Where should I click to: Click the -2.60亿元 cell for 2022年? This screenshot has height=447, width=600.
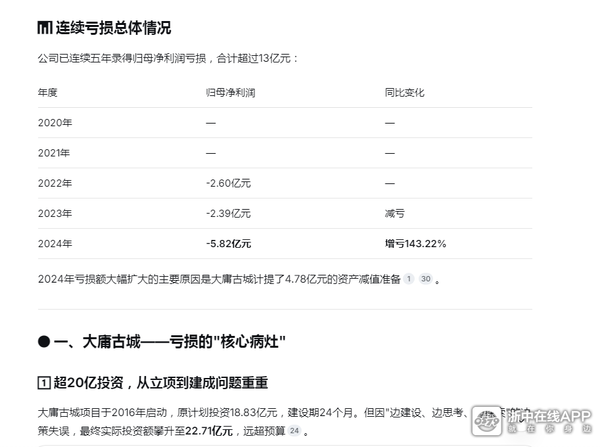point(228,183)
